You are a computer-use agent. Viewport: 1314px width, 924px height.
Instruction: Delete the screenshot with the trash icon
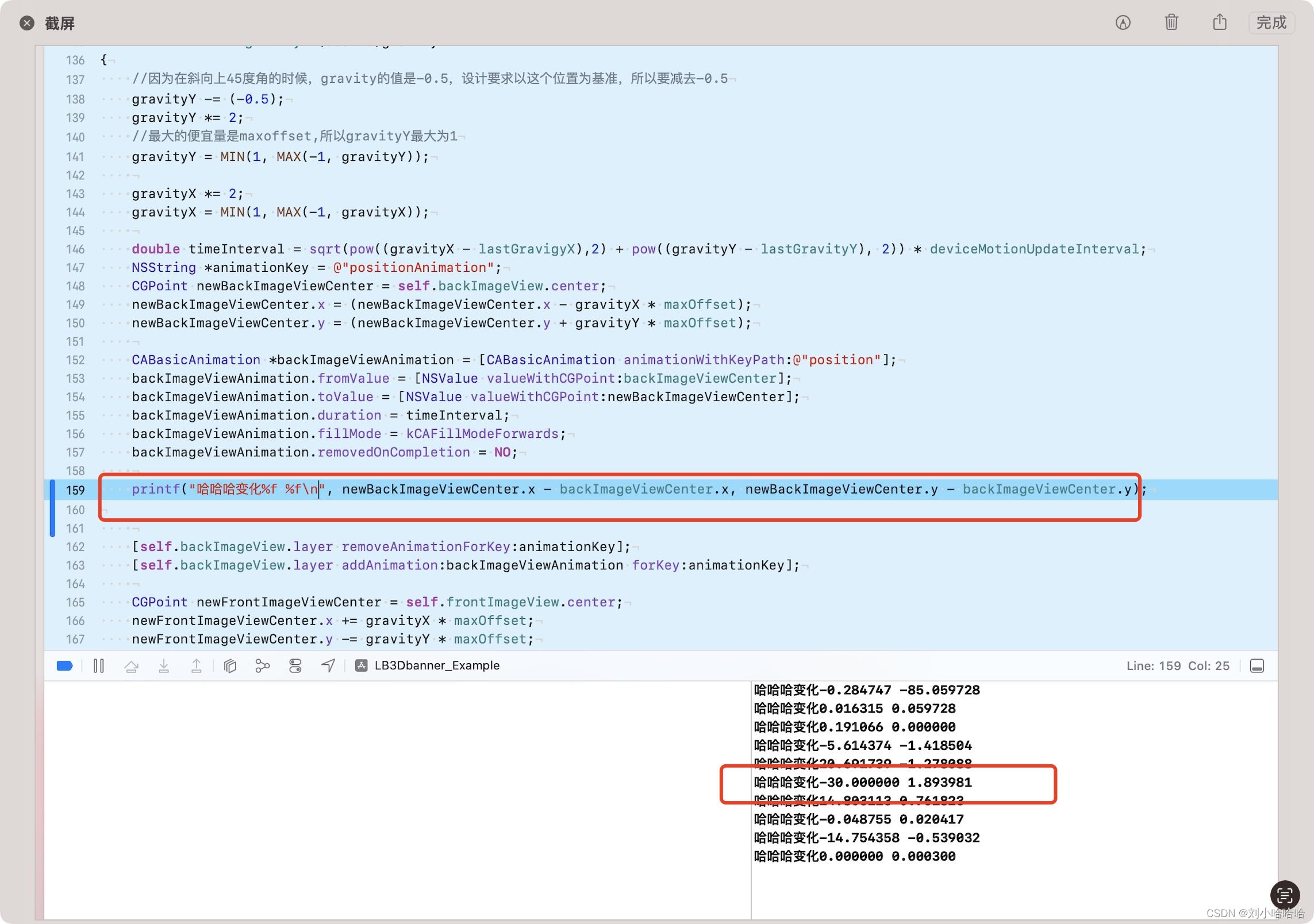[x=1171, y=22]
